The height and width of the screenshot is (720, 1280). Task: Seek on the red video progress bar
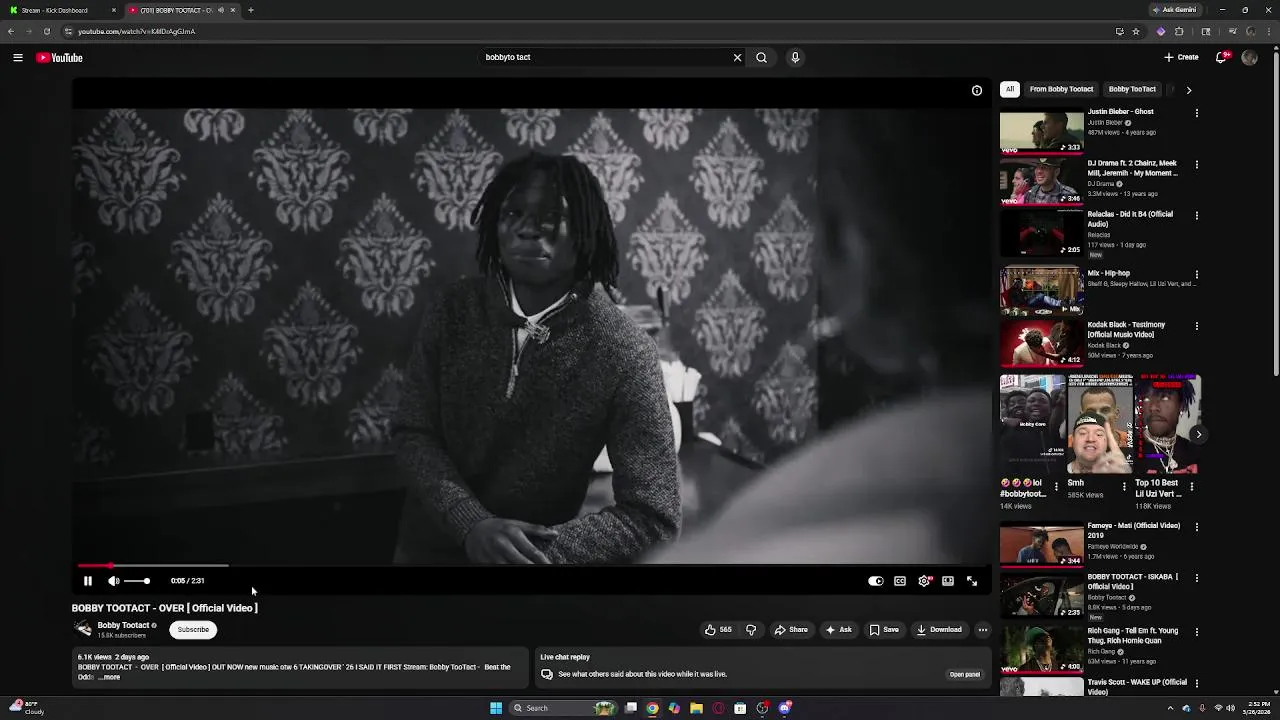[x=530, y=566]
